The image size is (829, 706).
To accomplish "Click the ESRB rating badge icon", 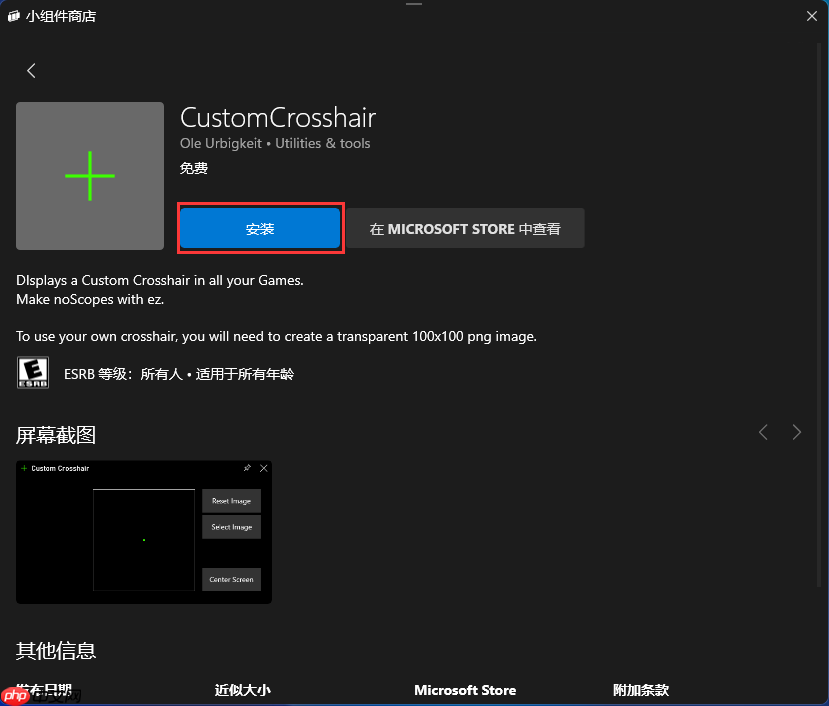I will 33,373.
